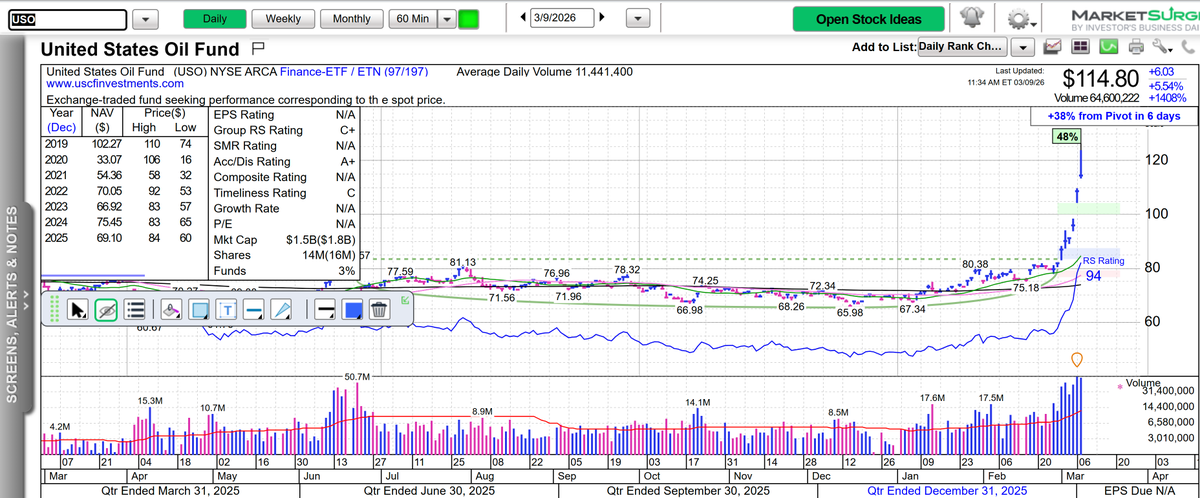Open the wrench tools menu
This screenshot has width=1200, height=498.
pos(1163,46)
